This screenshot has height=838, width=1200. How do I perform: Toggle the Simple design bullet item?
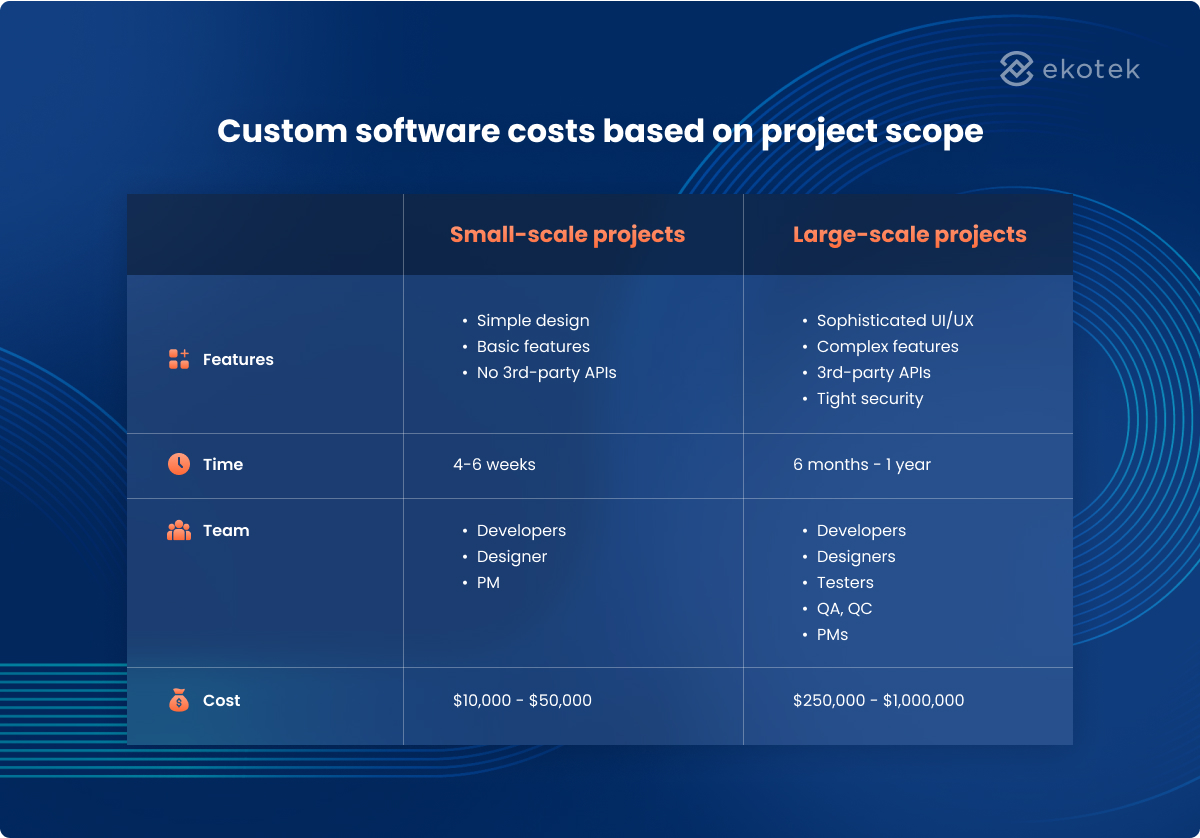pos(532,320)
